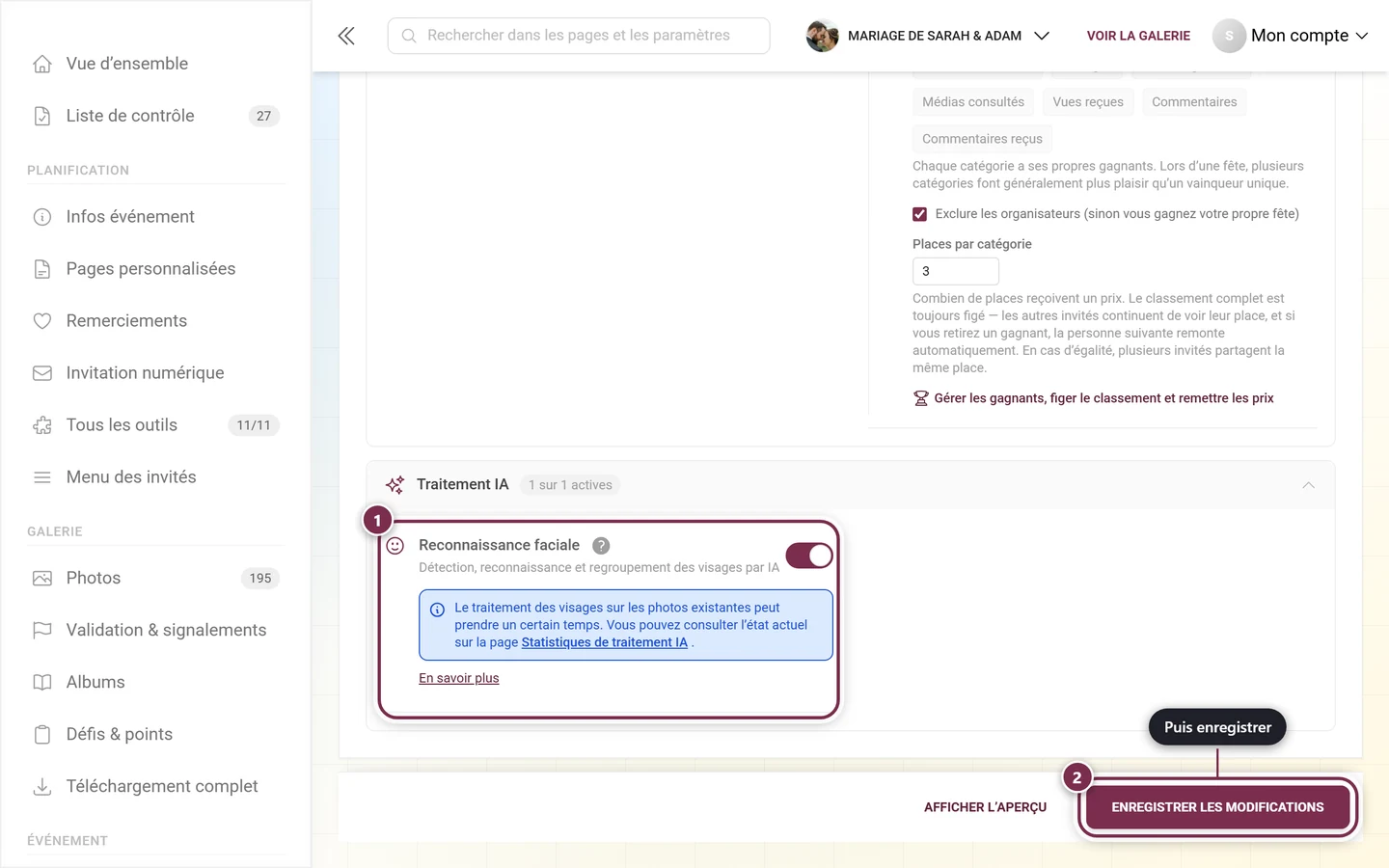The width and height of the screenshot is (1389, 868).
Task: Click the Vue d'ensemble home icon
Action: (x=42, y=64)
